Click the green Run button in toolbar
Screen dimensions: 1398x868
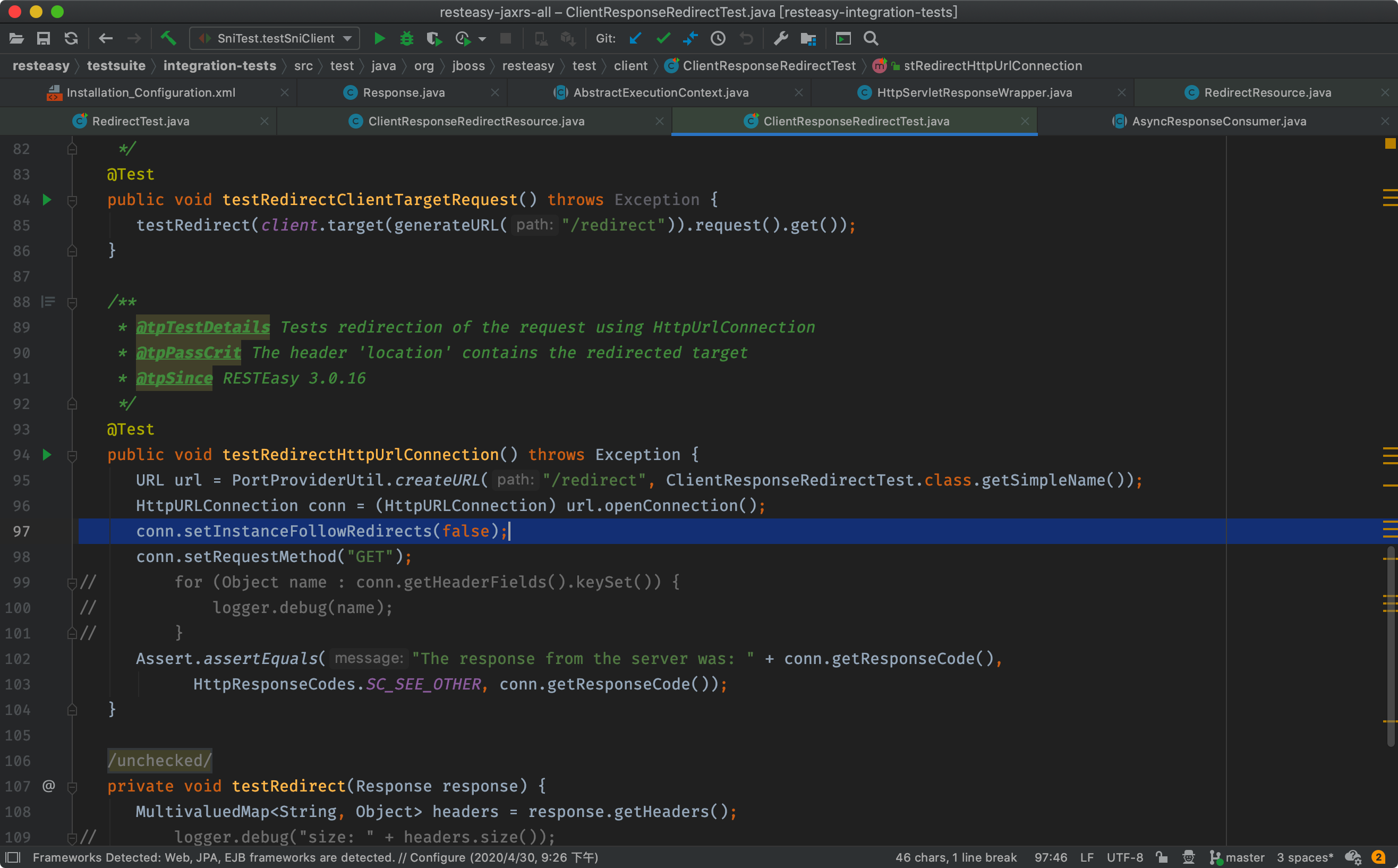[379, 38]
